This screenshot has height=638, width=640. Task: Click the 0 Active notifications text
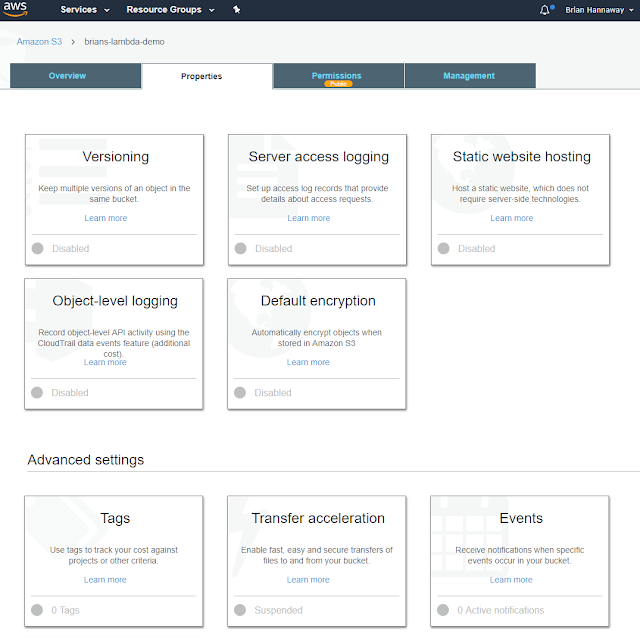coord(500,610)
